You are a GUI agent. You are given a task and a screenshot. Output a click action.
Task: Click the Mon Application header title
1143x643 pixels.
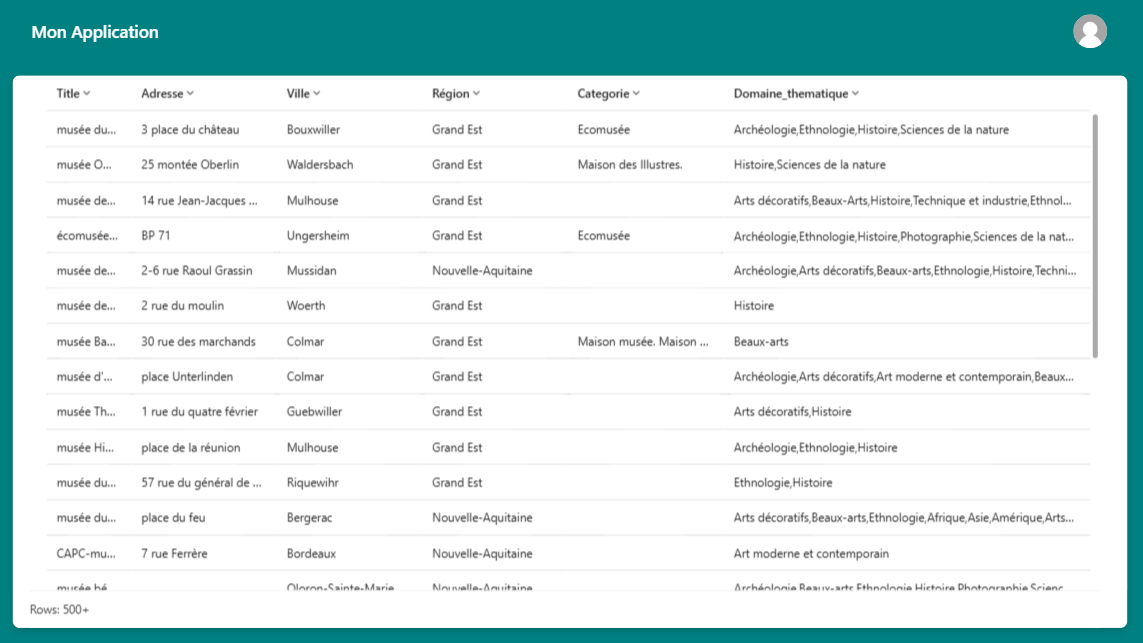(x=96, y=31)
